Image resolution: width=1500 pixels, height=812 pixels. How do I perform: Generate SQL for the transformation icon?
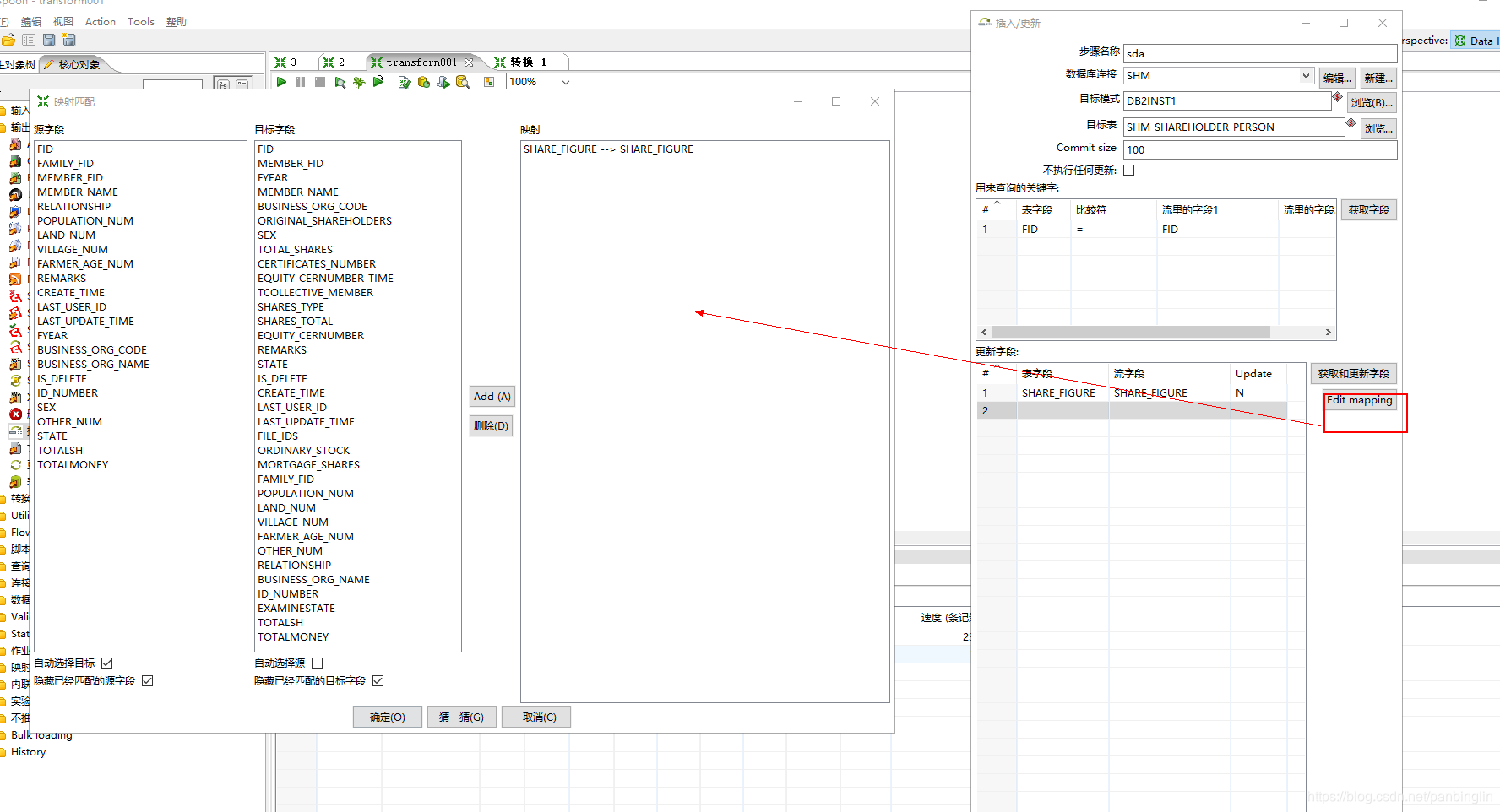click(443, 82)
